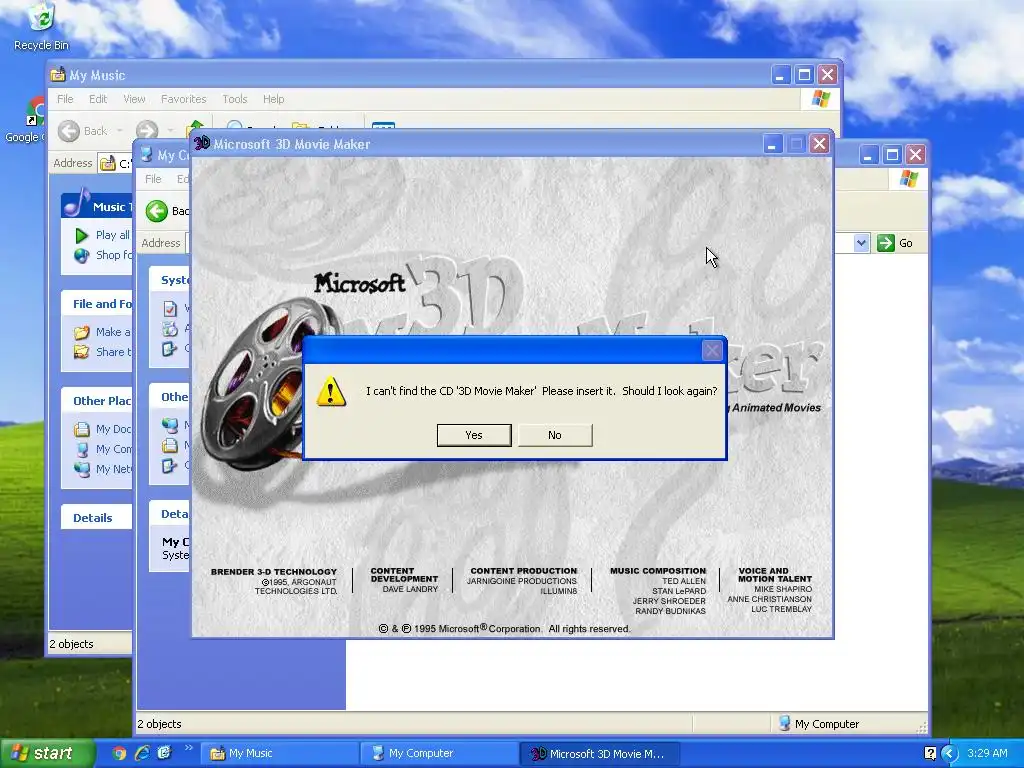Click No in the CD prompt dialog
Image resolution: width=1024 pixels, height=768 pixels.
pos(554,435)
